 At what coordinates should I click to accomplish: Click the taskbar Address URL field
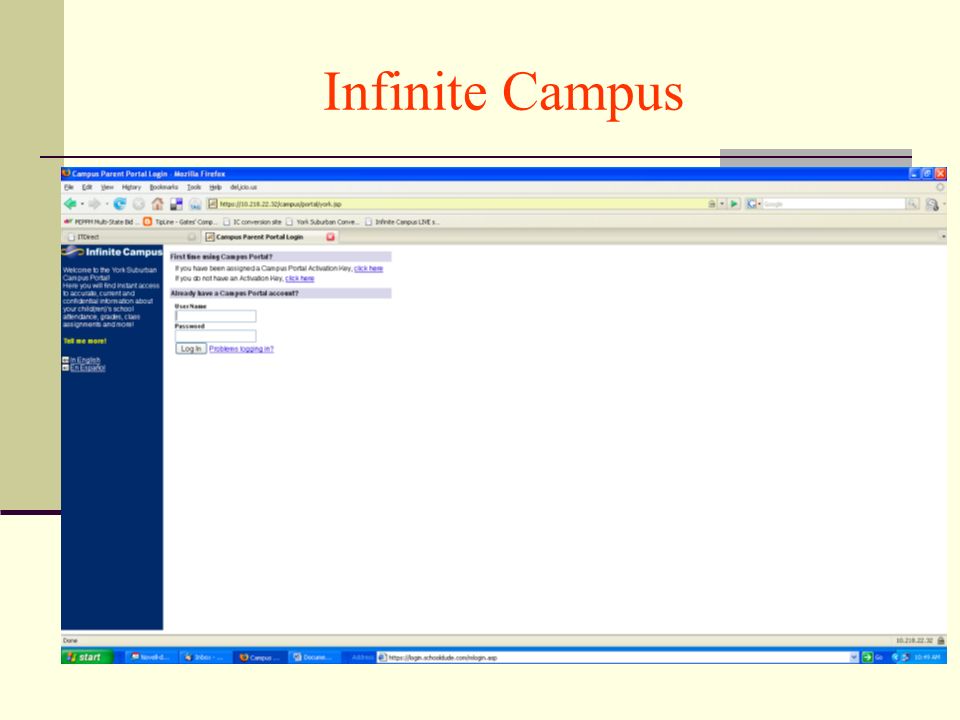[x=612, y=658]
